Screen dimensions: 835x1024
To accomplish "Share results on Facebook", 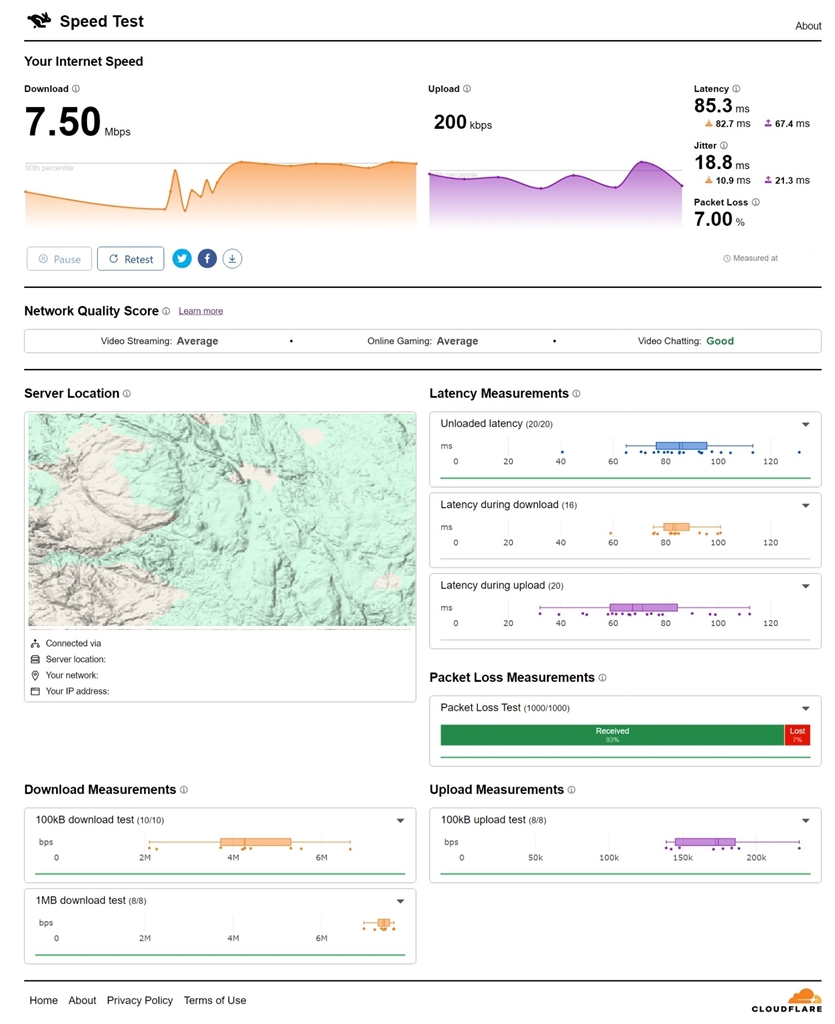I will coord(207,259).
